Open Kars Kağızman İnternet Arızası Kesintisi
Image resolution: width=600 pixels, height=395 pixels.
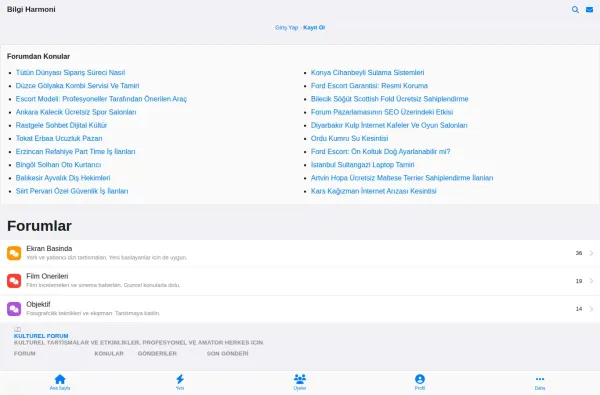[x=373, y=191]
